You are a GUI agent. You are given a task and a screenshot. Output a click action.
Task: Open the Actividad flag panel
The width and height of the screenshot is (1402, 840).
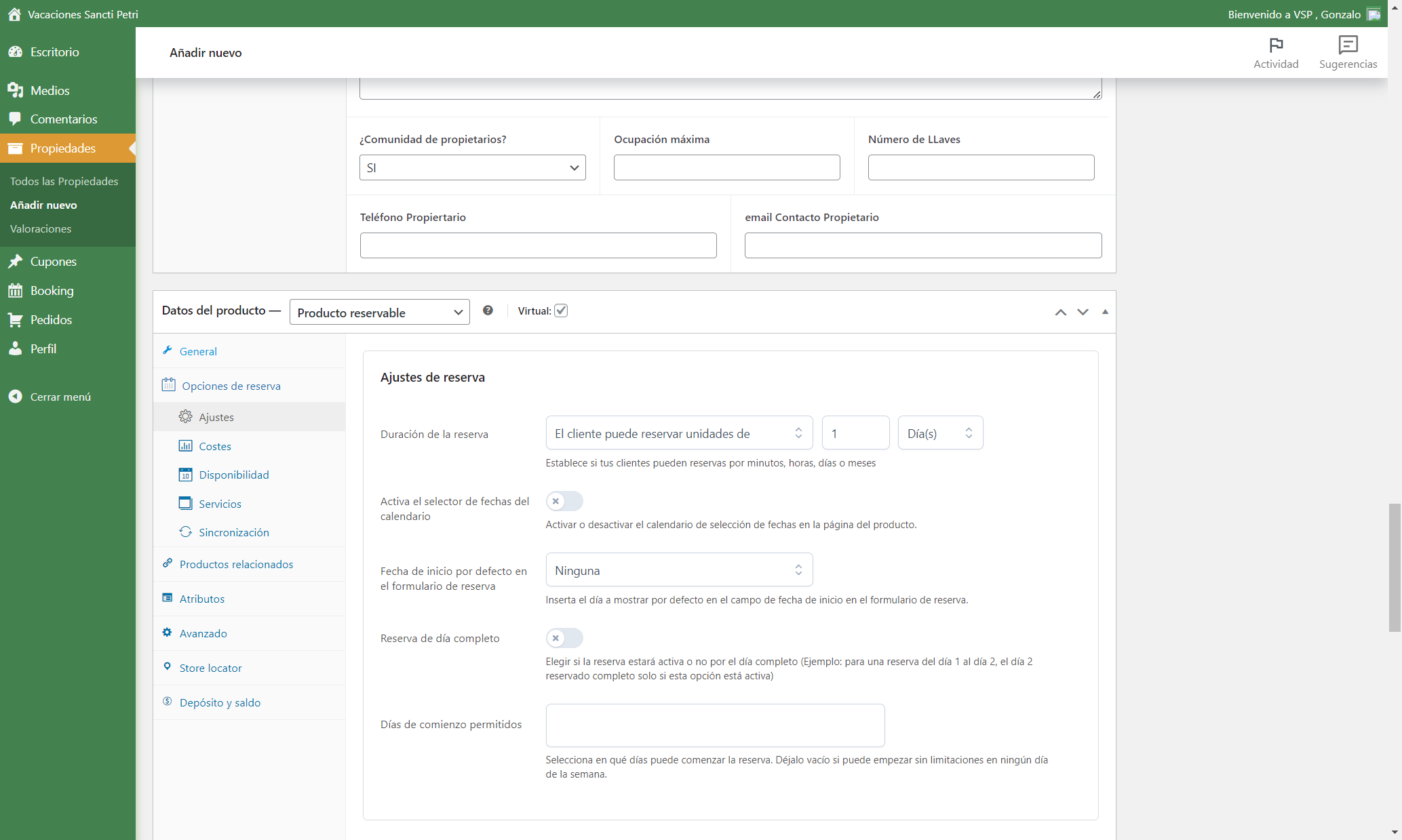[1276, 53]
